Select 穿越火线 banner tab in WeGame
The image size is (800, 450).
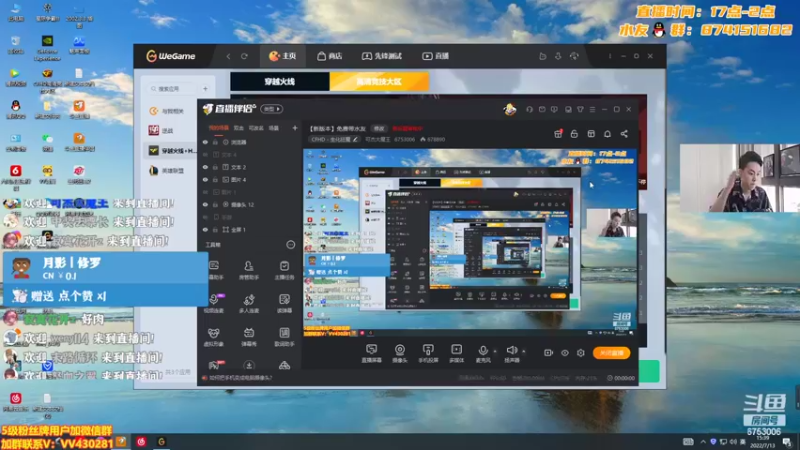tap(280, 82)
